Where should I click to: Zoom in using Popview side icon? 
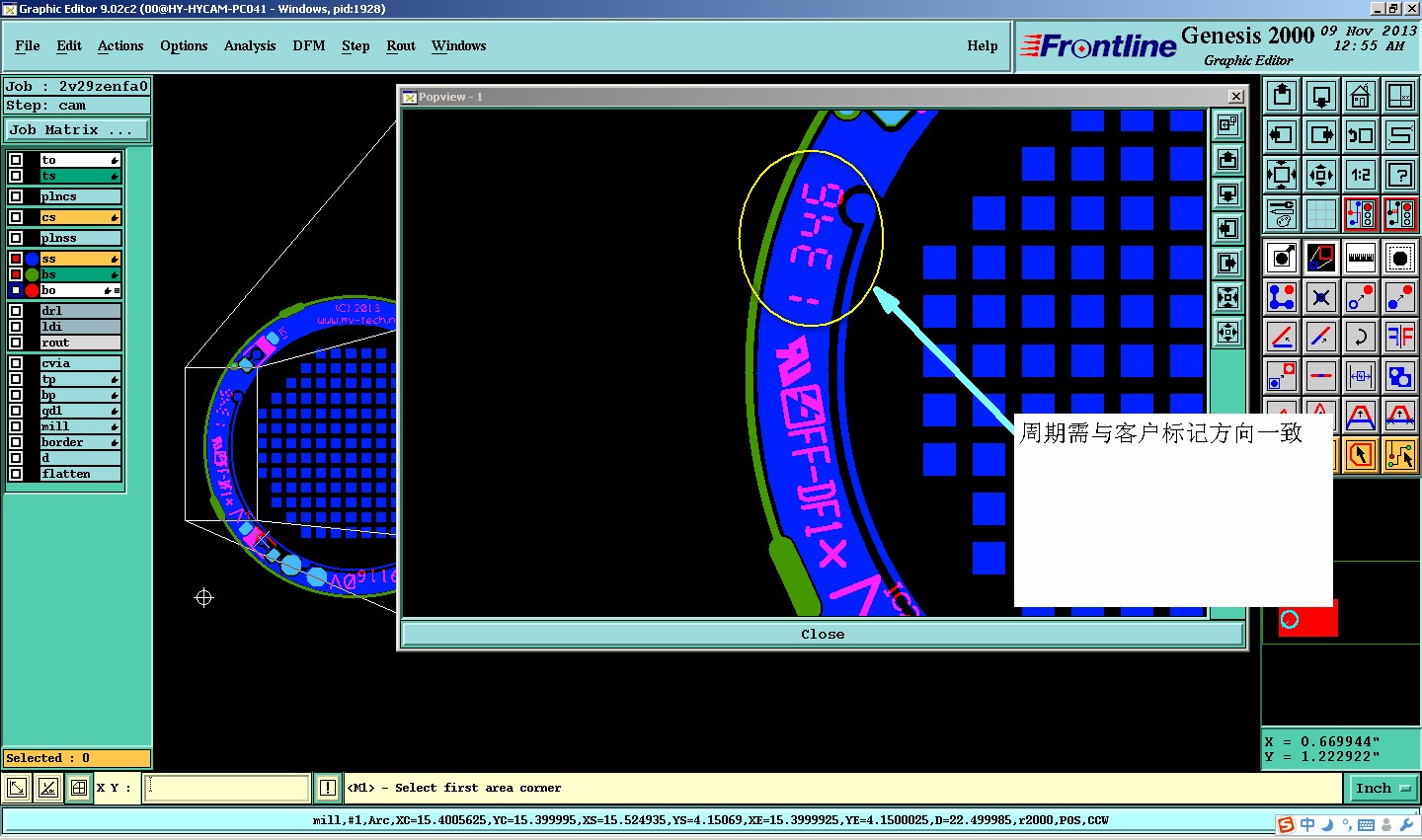point(1227,297)
